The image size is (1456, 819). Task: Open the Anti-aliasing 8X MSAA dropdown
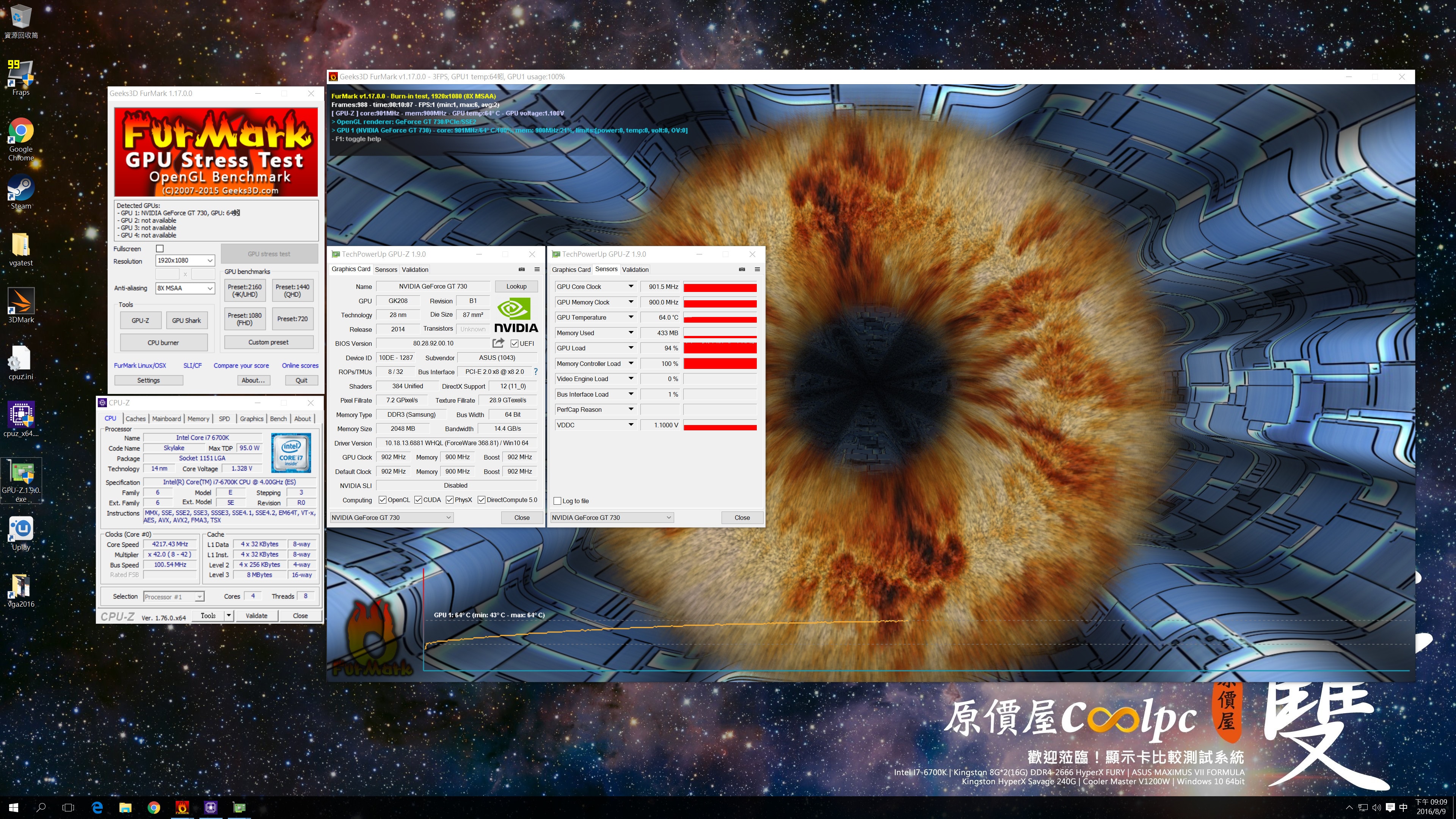tap(185, 288)
